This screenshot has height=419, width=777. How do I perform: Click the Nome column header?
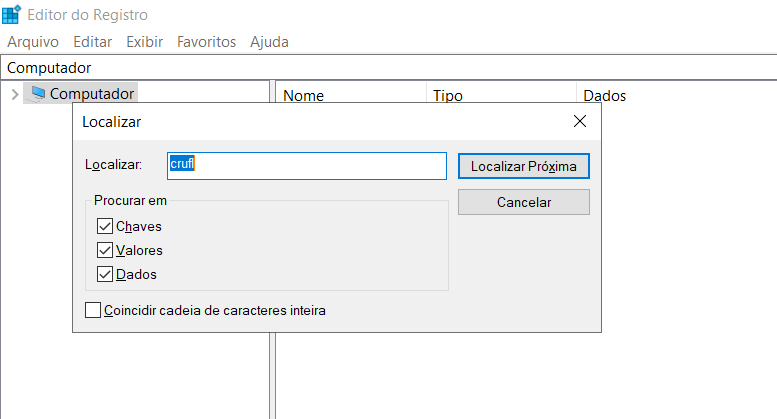click(350, 96)
